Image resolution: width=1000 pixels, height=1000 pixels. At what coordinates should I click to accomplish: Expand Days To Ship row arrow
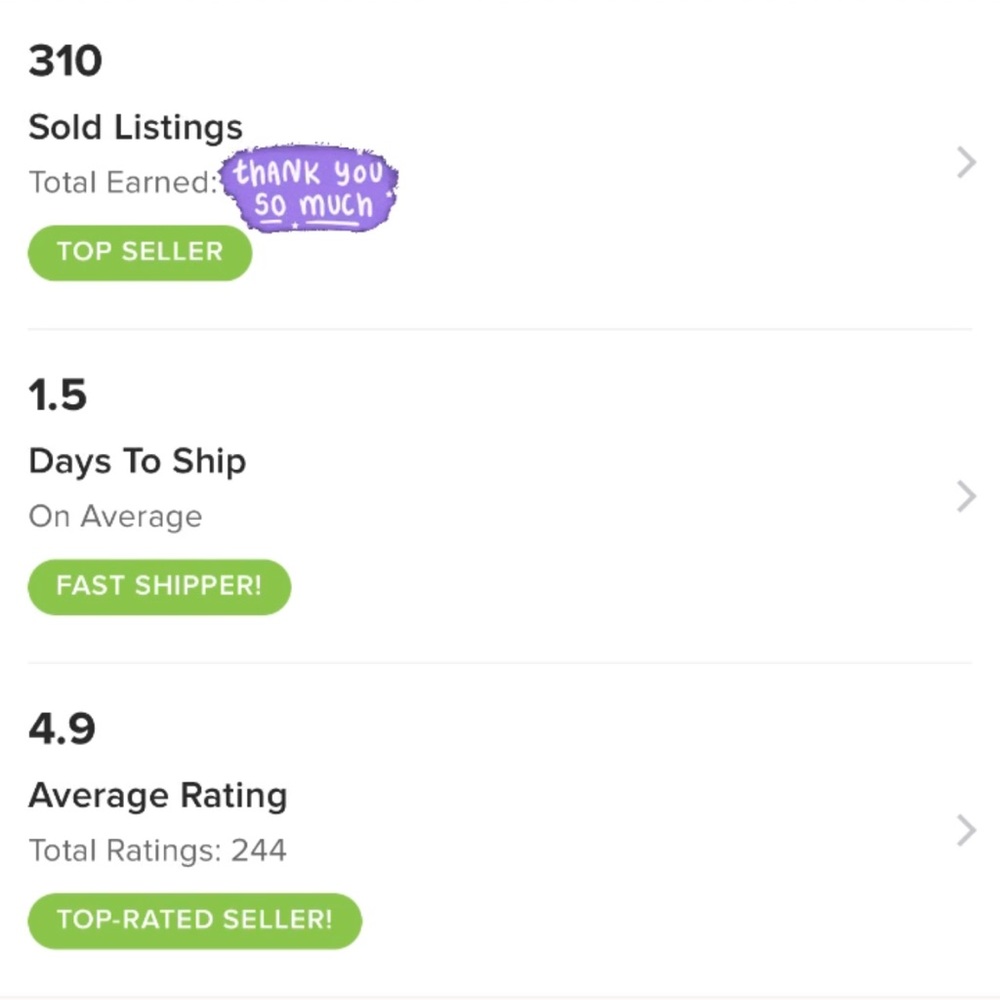click(965, 496)
